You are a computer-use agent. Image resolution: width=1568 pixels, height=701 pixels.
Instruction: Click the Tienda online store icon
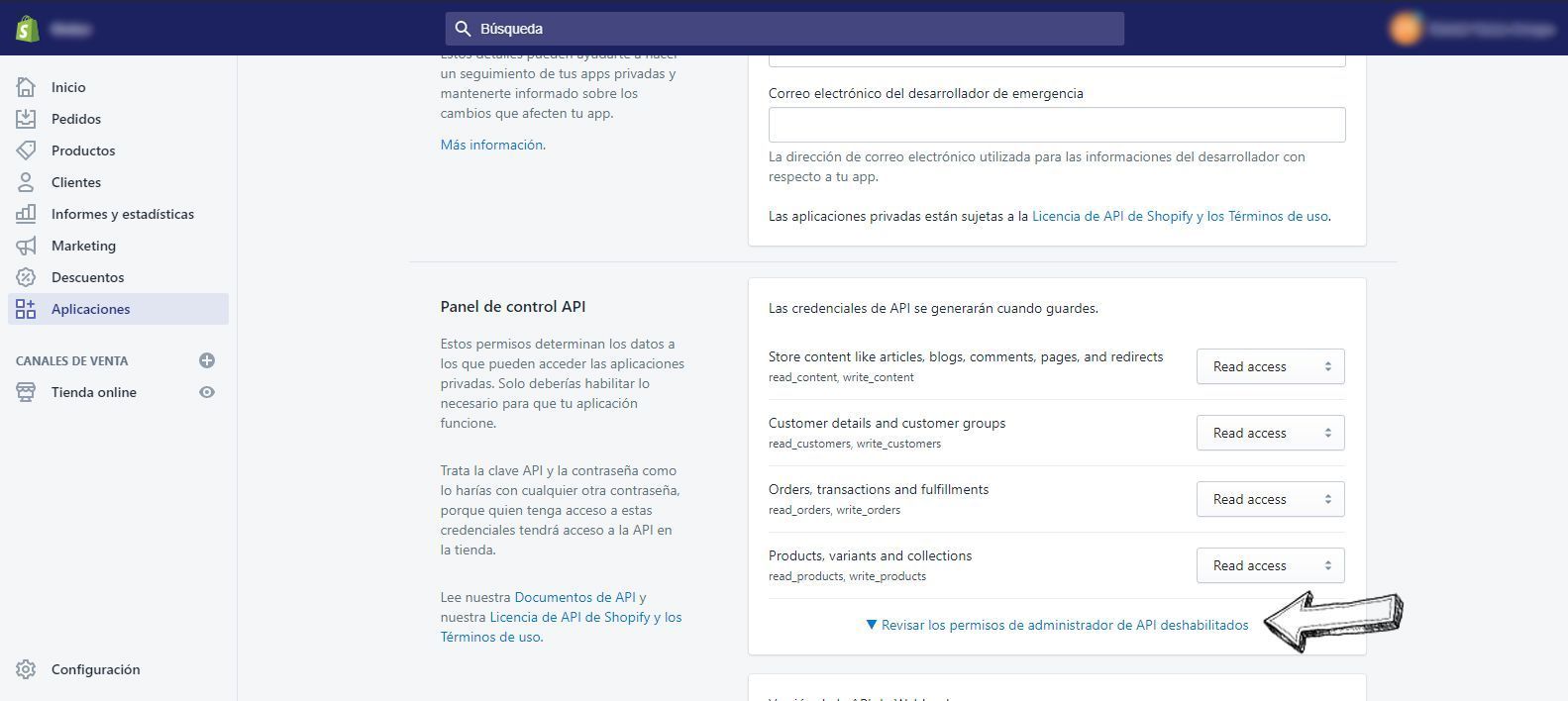pos(26,392)
